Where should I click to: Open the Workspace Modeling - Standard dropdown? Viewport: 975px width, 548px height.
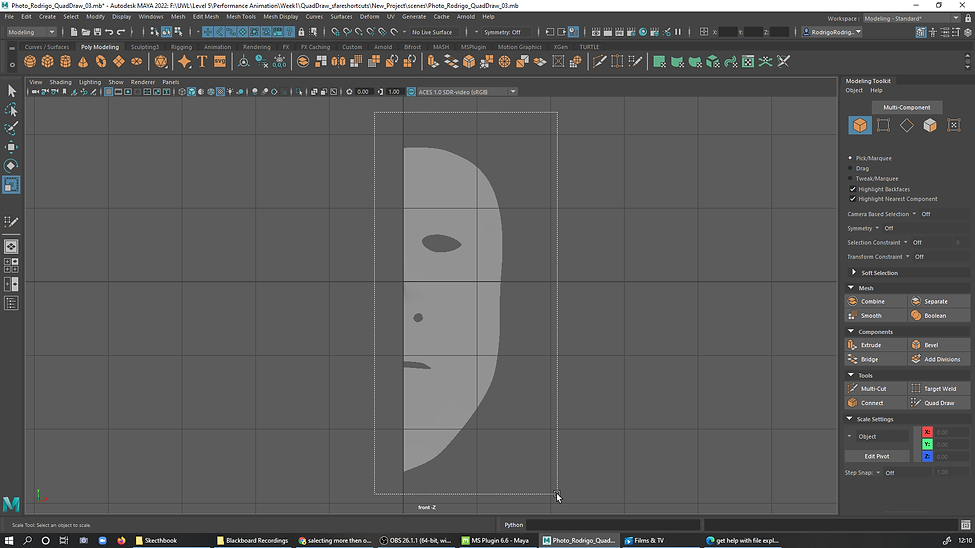tap(912, 19)
